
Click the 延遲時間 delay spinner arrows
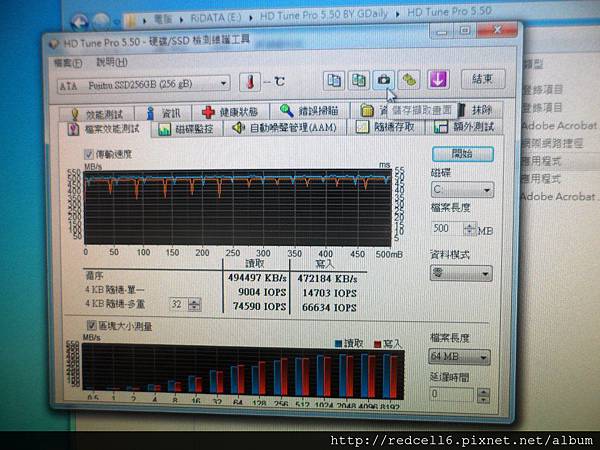point(484,395)
